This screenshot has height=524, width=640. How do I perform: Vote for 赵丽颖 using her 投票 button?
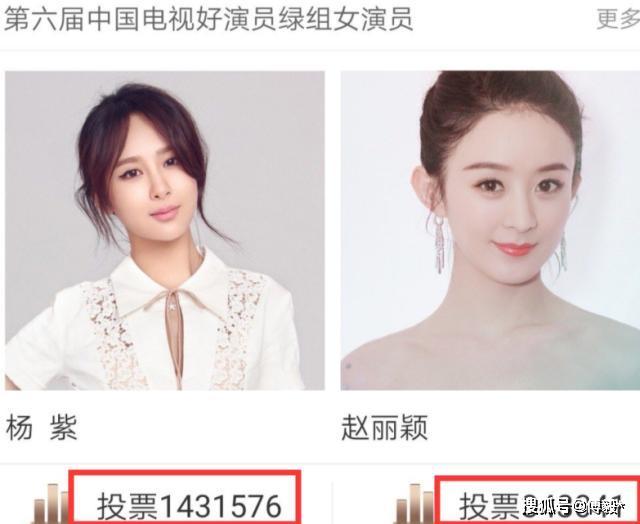pyautogui.click(x=537, y=500)
